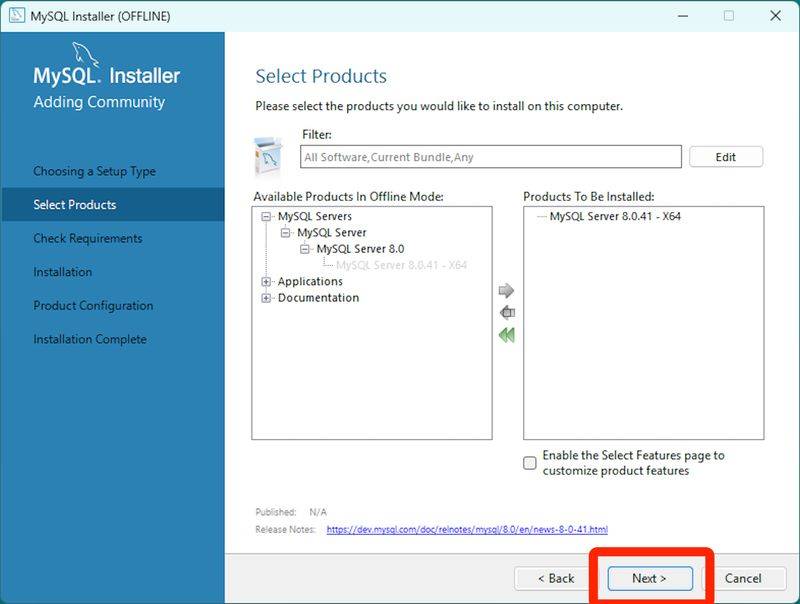Select the Applications label in the tree
Screen dimensions: 800x604
pyautogui.click(x=310, y=282)
